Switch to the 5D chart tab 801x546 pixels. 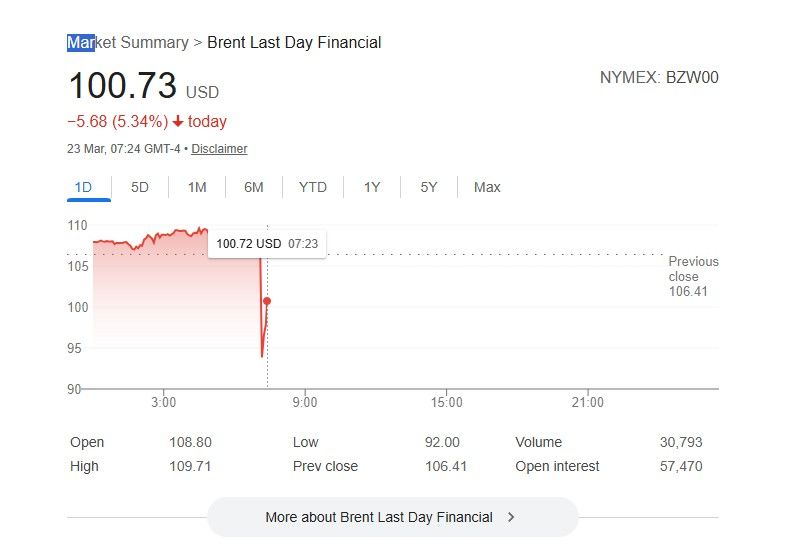[x=140, y=187]
